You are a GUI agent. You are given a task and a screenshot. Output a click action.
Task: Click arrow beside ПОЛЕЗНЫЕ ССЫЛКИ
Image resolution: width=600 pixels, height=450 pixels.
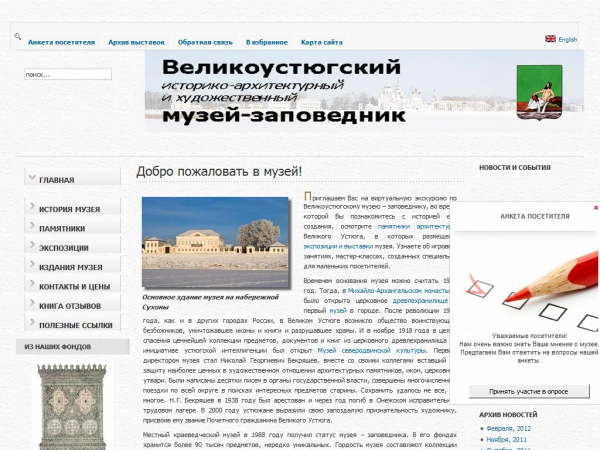pos(32,322)
